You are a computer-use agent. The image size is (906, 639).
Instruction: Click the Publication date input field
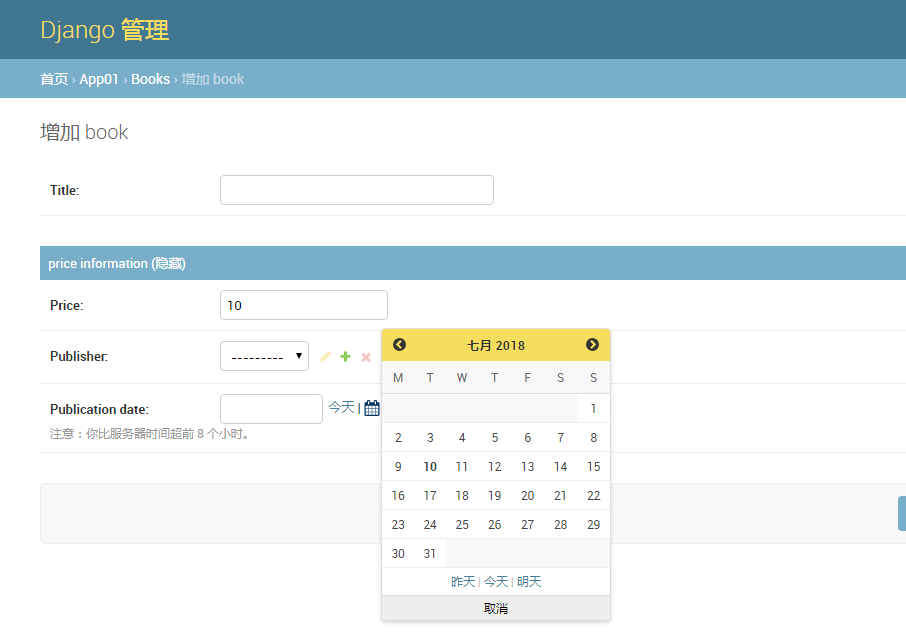point(271,409)
